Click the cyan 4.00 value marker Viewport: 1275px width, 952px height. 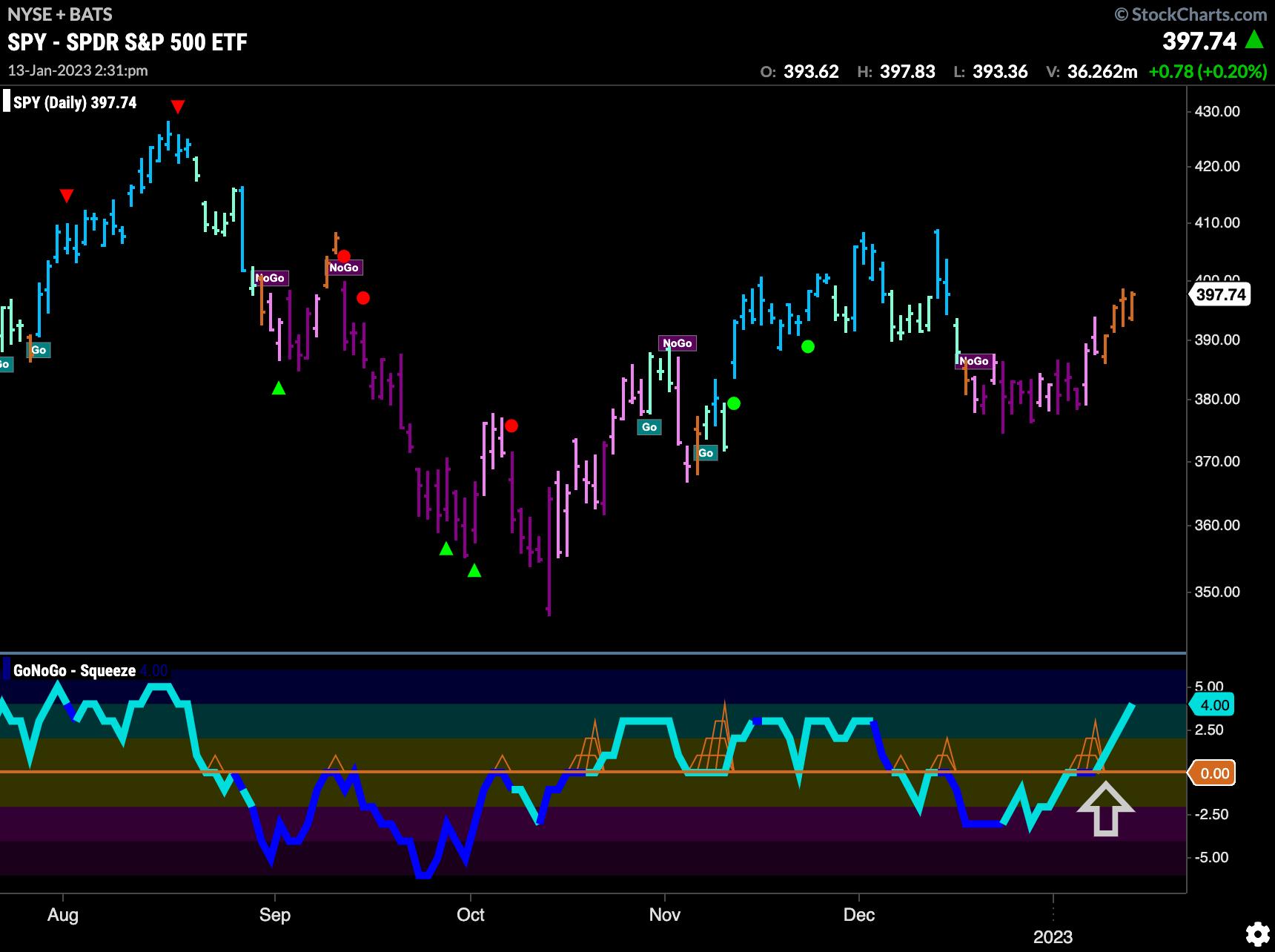pos(1213,705)
